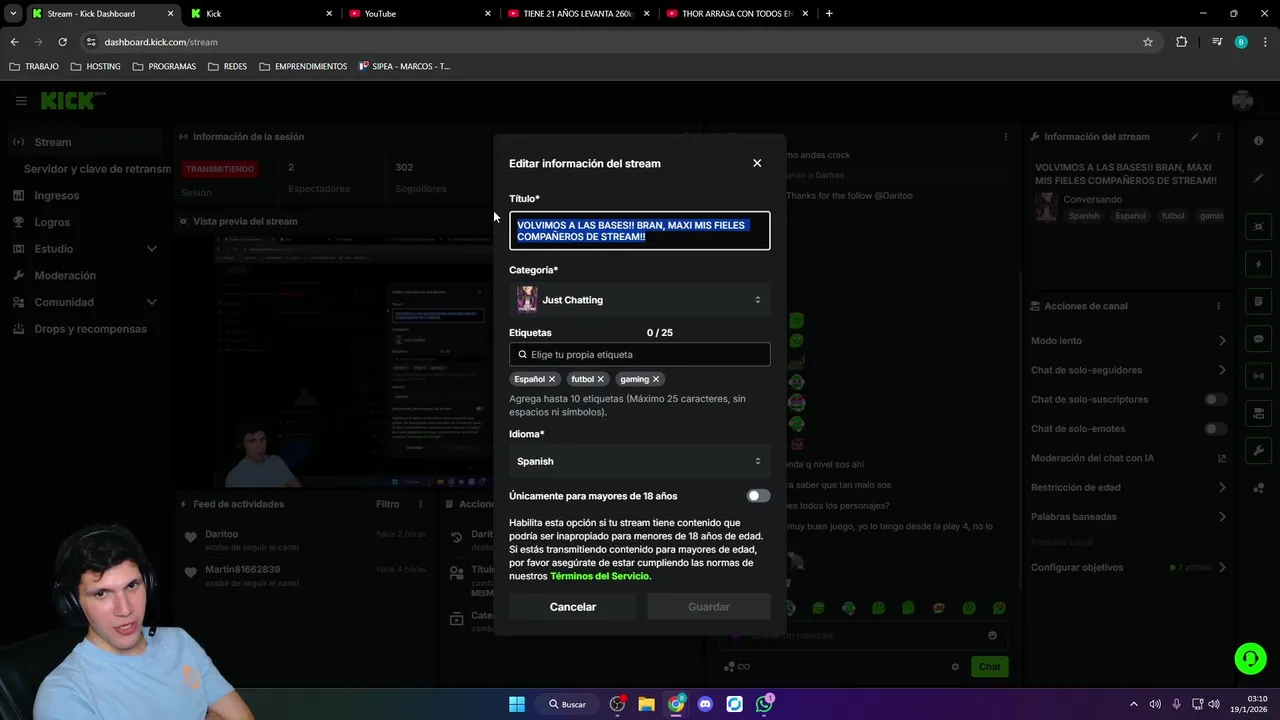The image size is (1280, 720).
Task: Open the Categoría dropdown showing Just Chatting
Action: click(640, 300)
